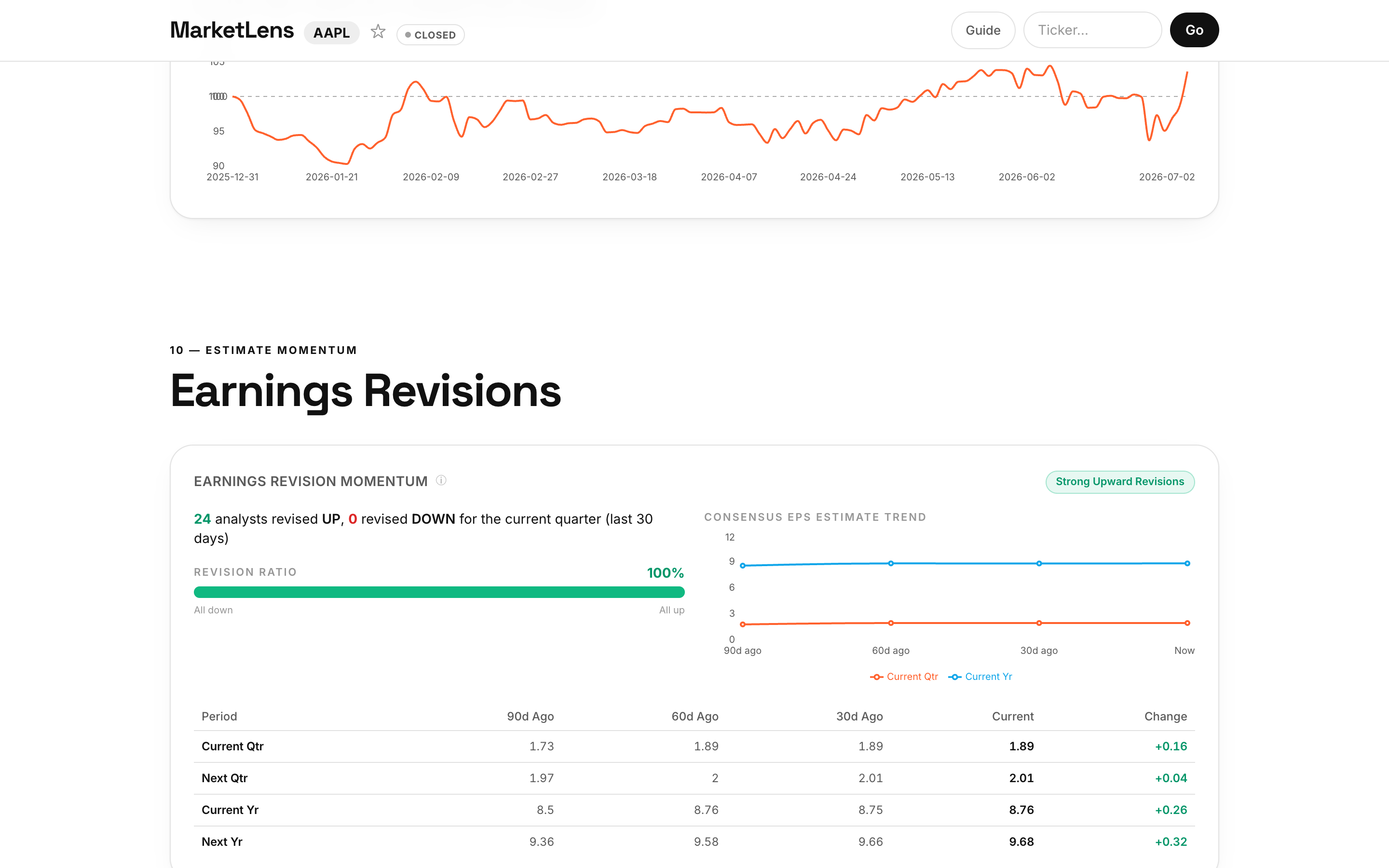This screenshot has width=1389, height=868.
Task: Click the +0.16 change value
Action: 1171,746
